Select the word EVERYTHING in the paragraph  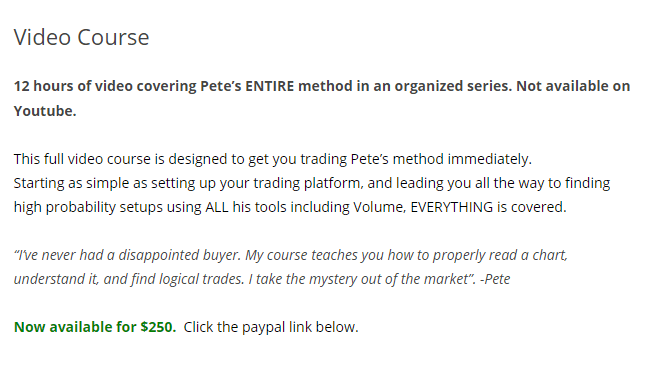pos(452,207)
